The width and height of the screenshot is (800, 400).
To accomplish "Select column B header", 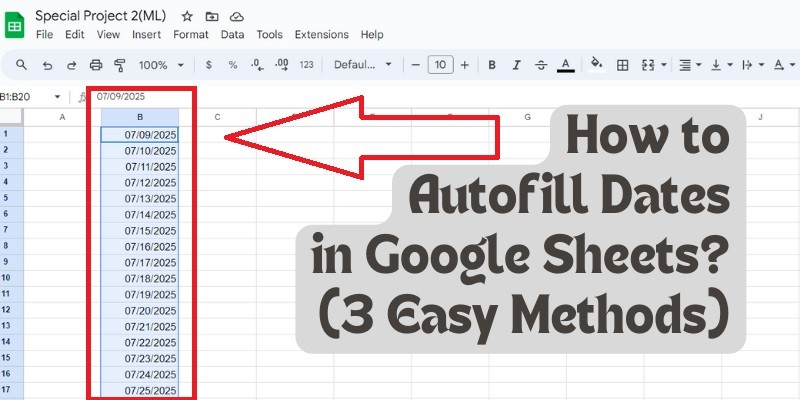I will tap(140, 117).
